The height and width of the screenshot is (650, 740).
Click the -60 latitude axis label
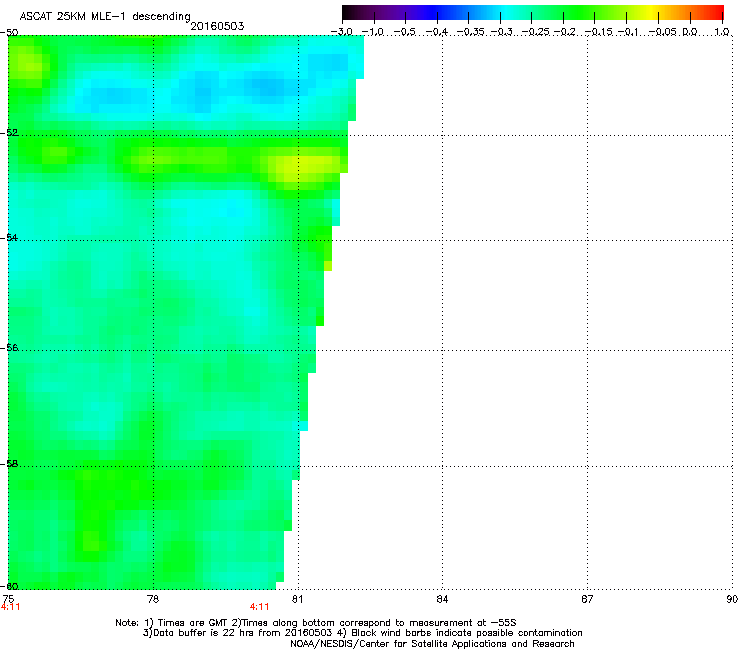[x=9, y=586]
